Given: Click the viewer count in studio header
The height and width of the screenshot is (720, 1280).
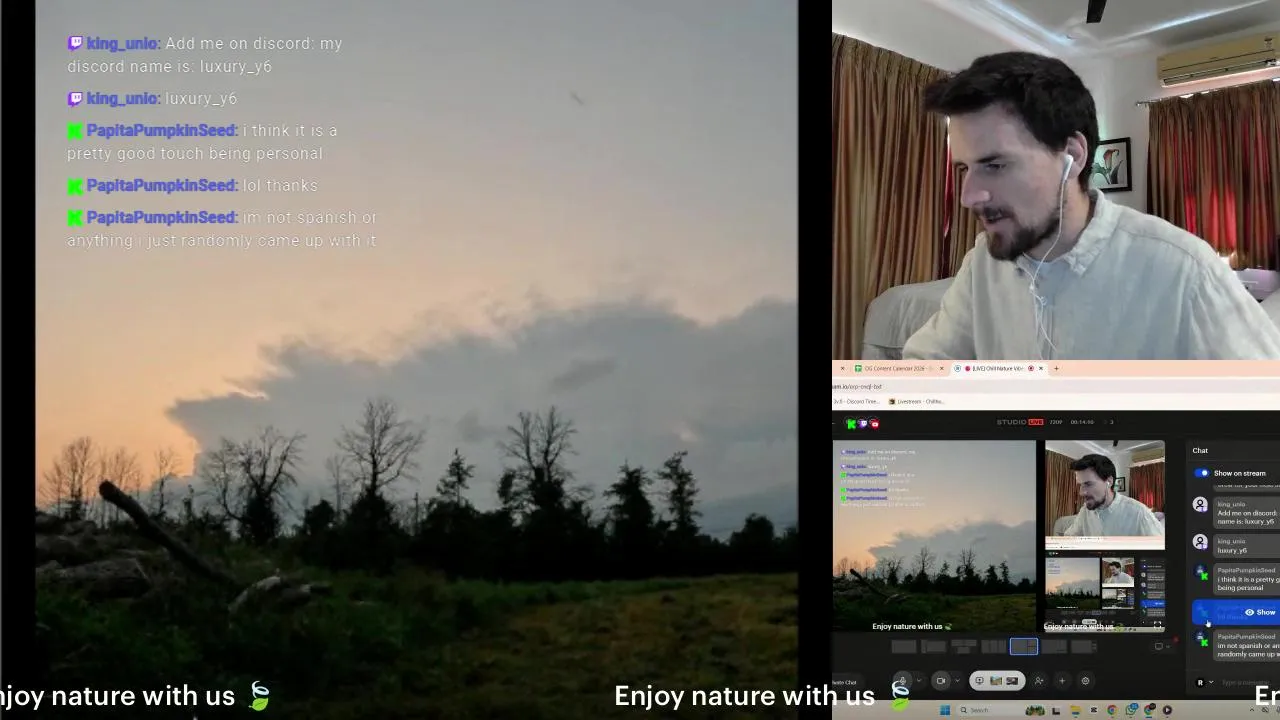Looking at the screenshot, I should (1108, 422).
